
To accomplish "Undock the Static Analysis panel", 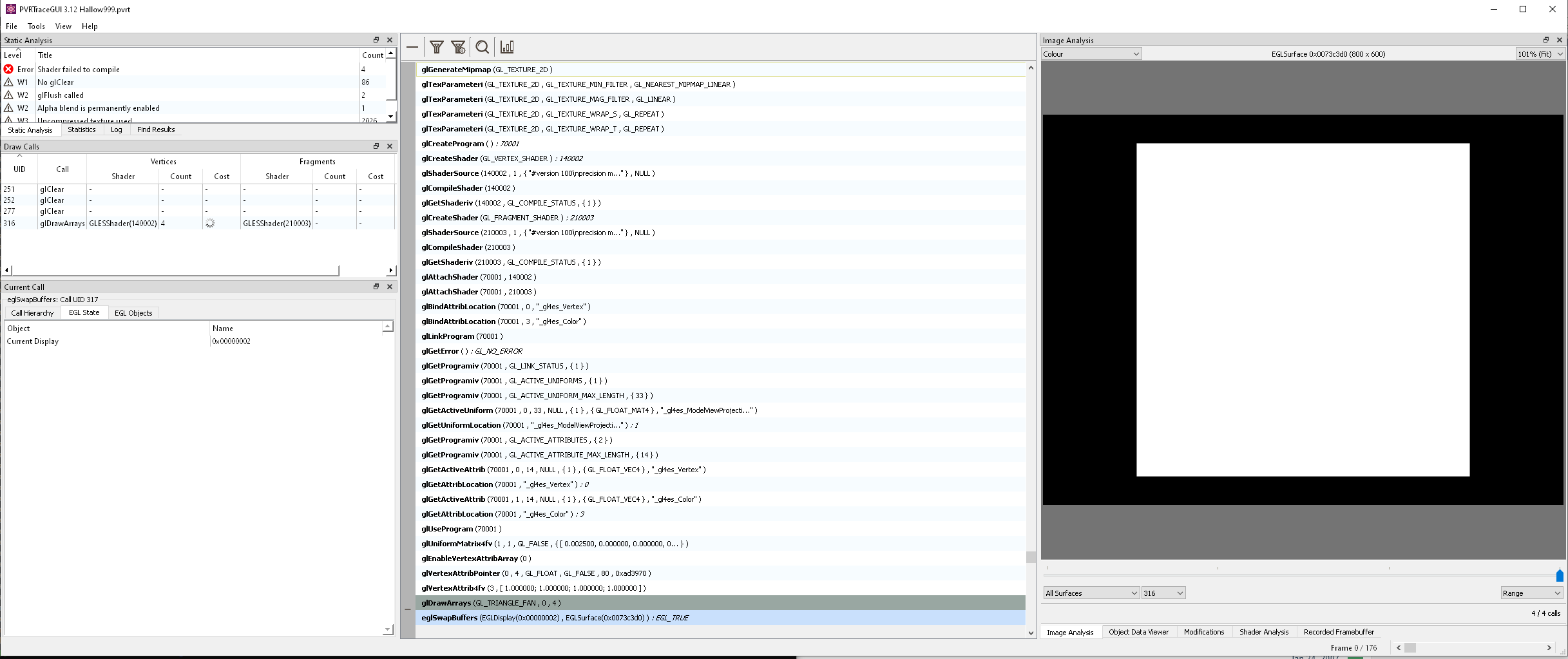I will point(376,40).
